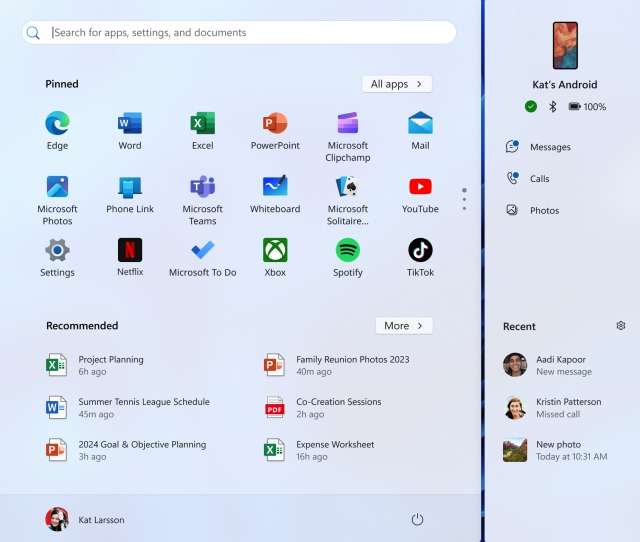Image resolution: width=640 pixels, height=542 pixels.
Task: Open Aadi Kapoor new message
Action: 547,365
